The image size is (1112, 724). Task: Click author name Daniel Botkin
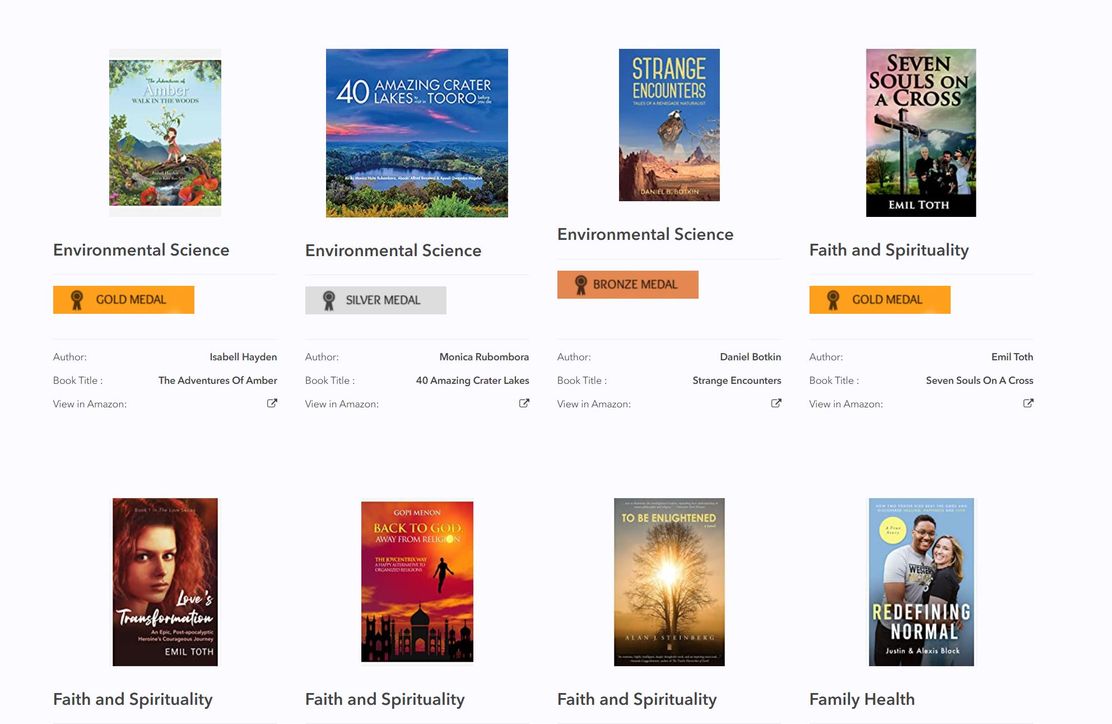(x=750, y=357)
